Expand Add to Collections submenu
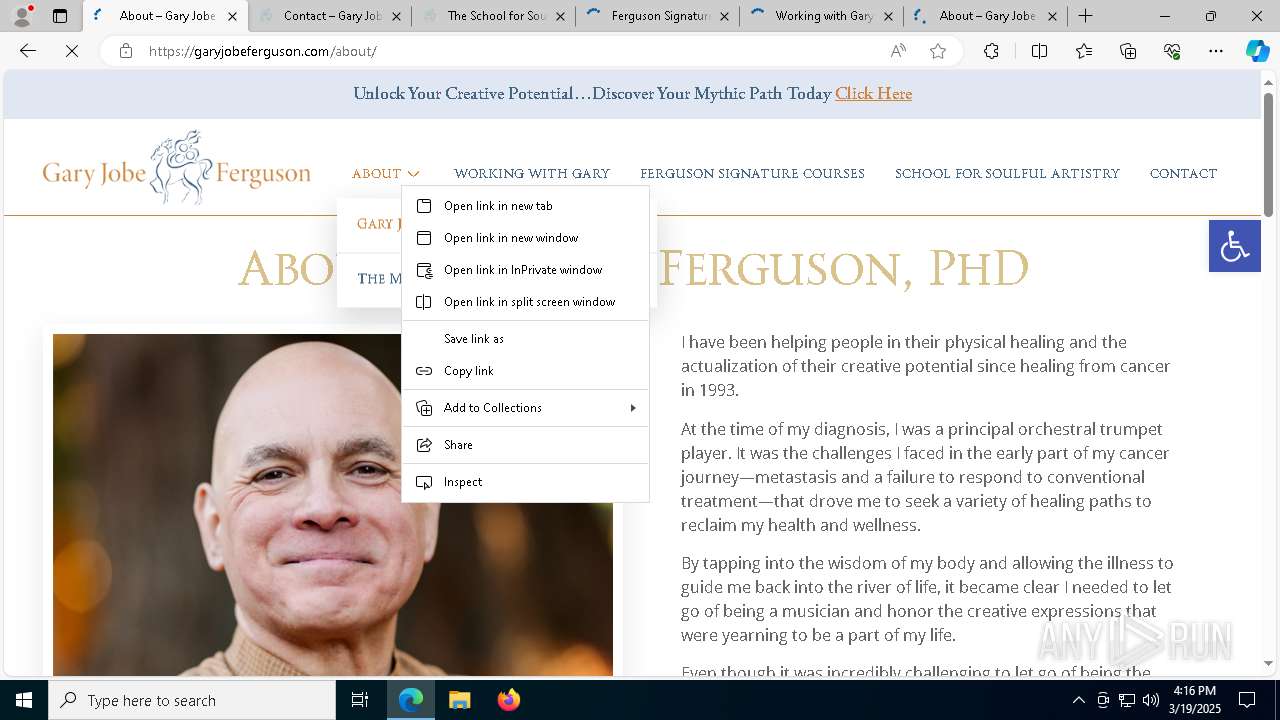Viewport: 1280px width, 720px height. pos(525,408)
